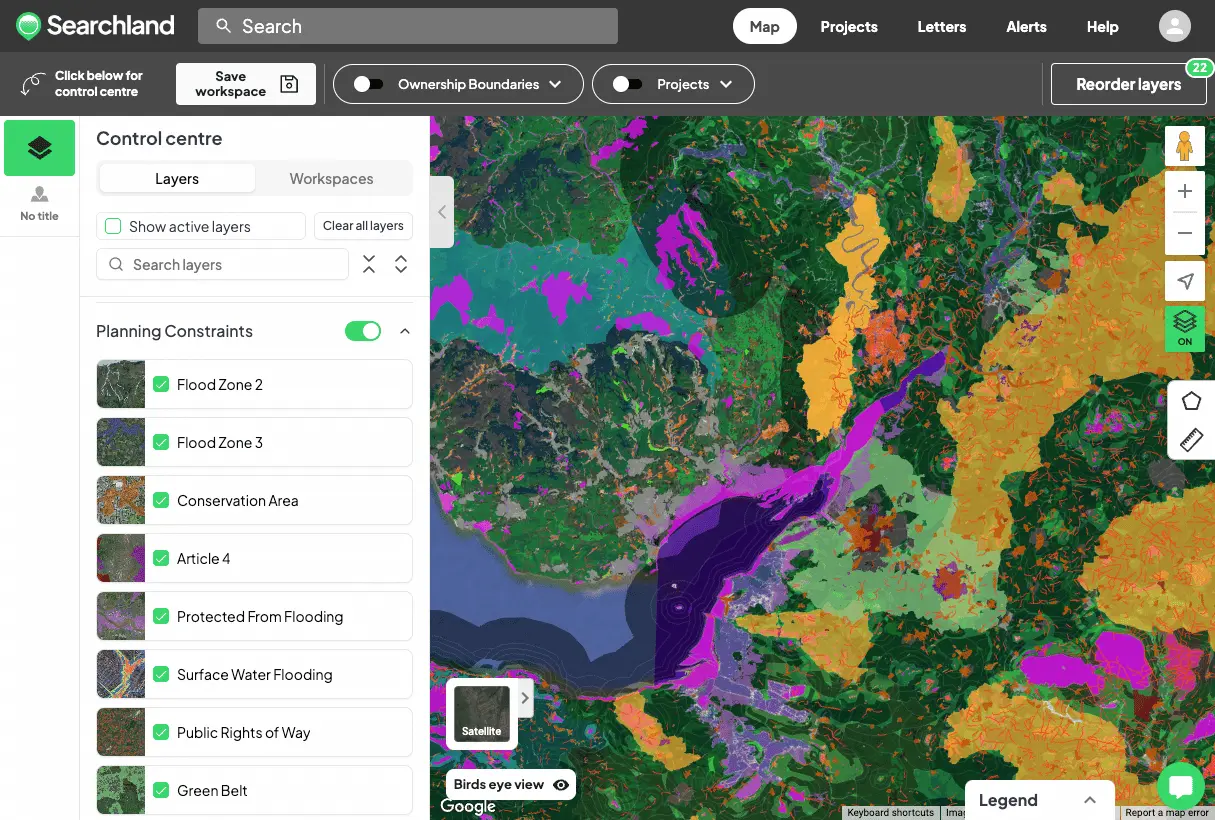The height and width of the screenshot is (820, 1215).
Task: Uncheck the Flood Zone 2 layer
Action: coord(160,384)
